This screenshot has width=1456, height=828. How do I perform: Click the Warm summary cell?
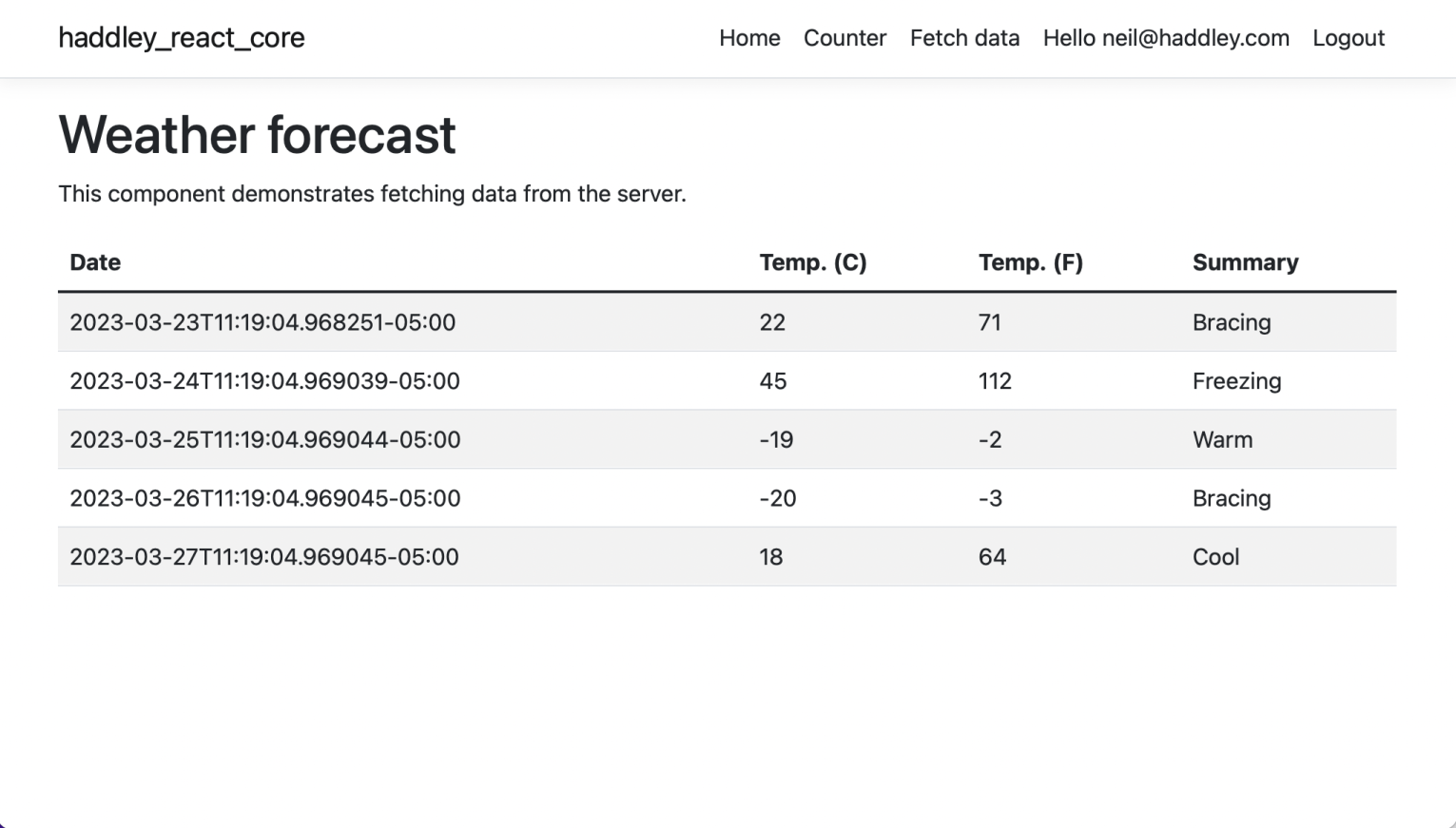[x=1222, y=440]
